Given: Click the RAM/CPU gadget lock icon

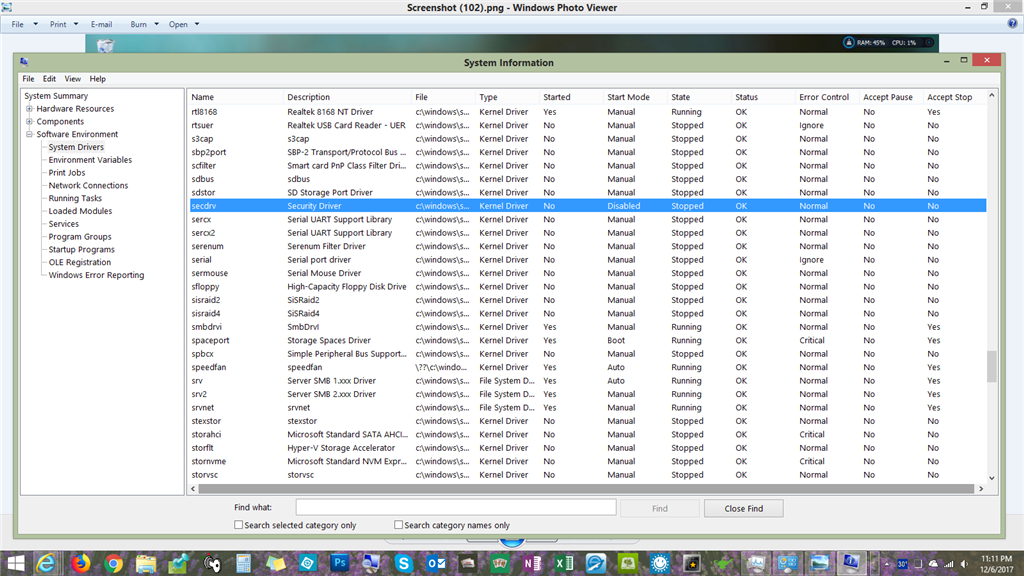Looking at the screenshot, I should [848, 42].
